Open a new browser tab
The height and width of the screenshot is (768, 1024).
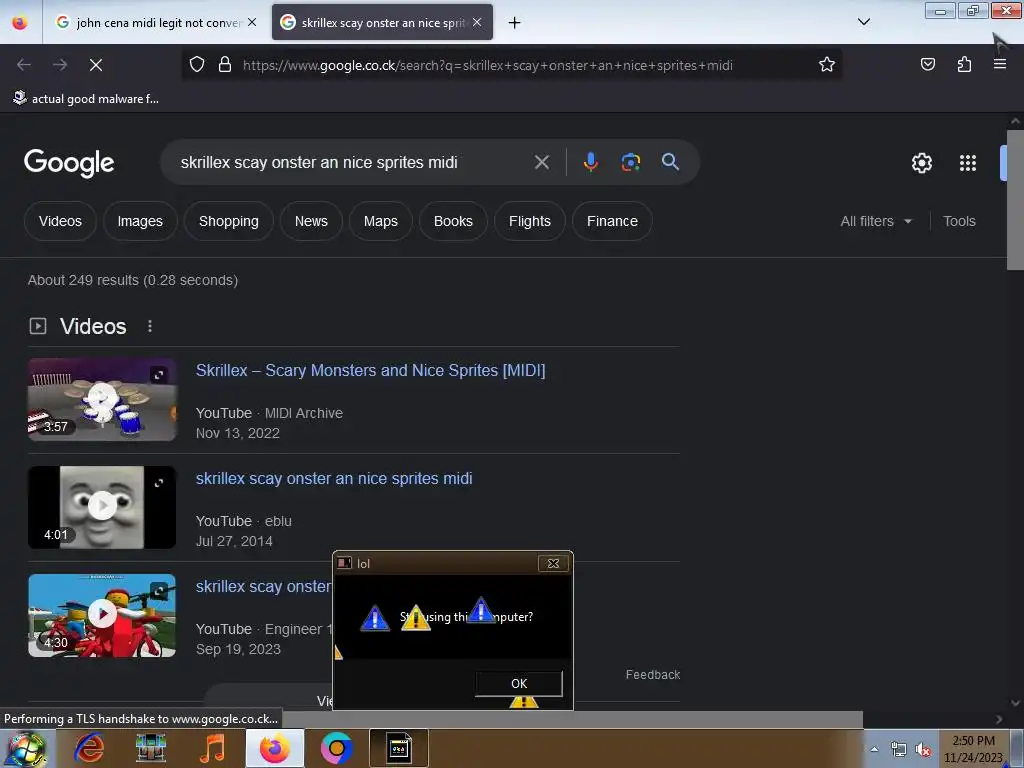(515, 23)
